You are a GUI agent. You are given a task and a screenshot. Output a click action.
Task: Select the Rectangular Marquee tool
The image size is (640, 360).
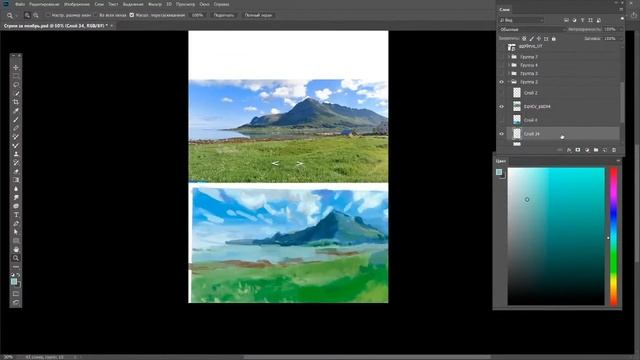click(x=16, y=76)
